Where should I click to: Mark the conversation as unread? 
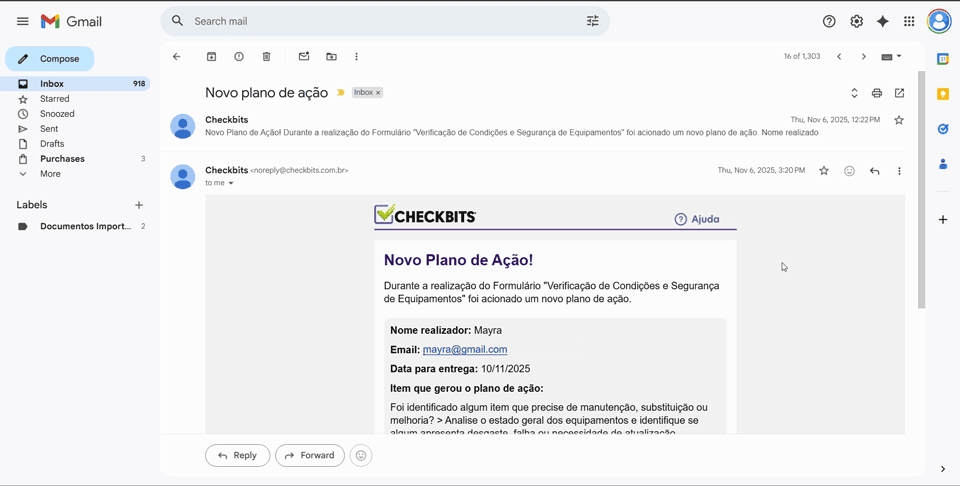coord(304,56)
